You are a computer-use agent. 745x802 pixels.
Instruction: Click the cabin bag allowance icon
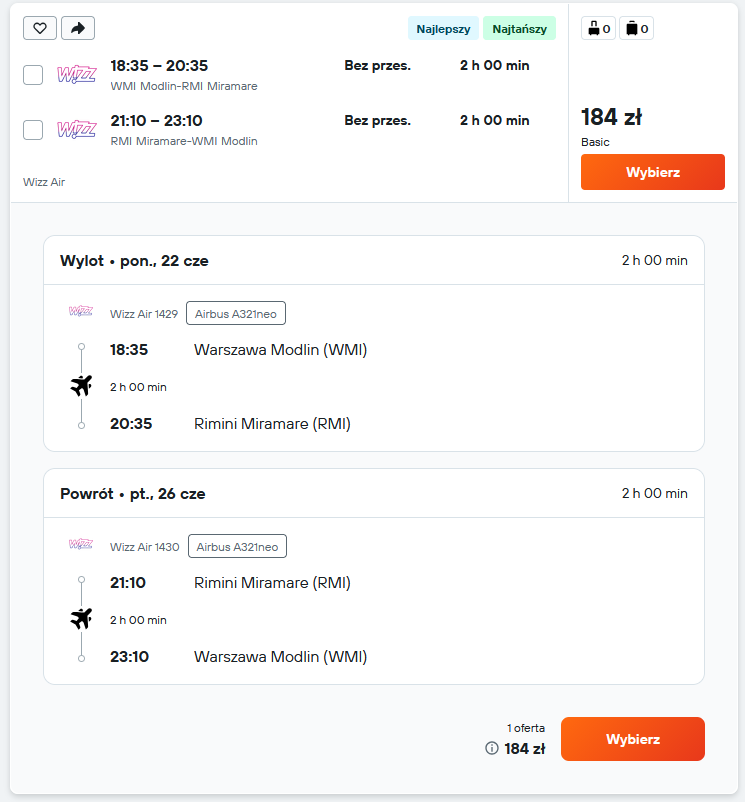tap(598, 29)
